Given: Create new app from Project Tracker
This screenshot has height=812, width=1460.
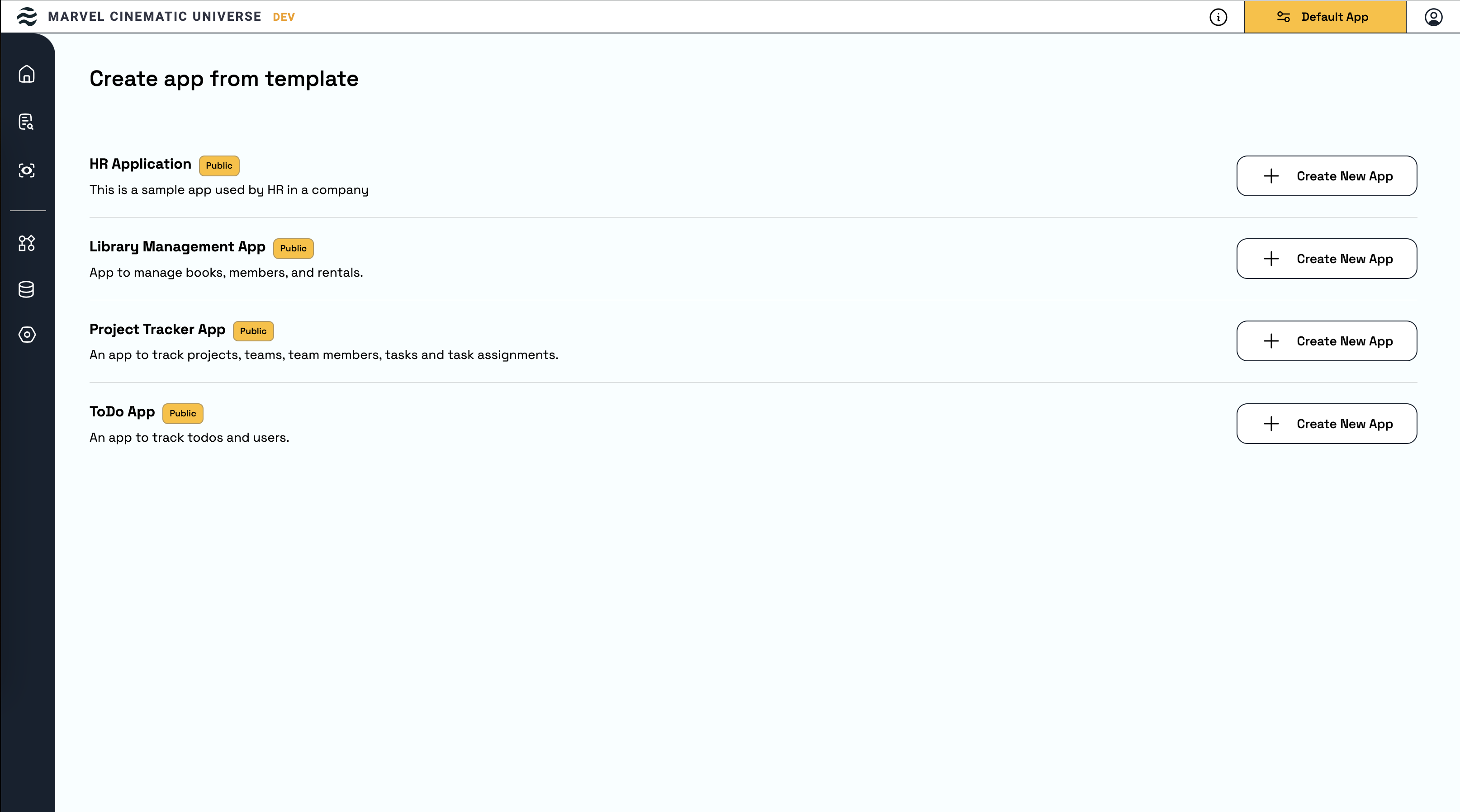Looking at the screenshot, I should pyautogui.click(x=1326, y=341).
